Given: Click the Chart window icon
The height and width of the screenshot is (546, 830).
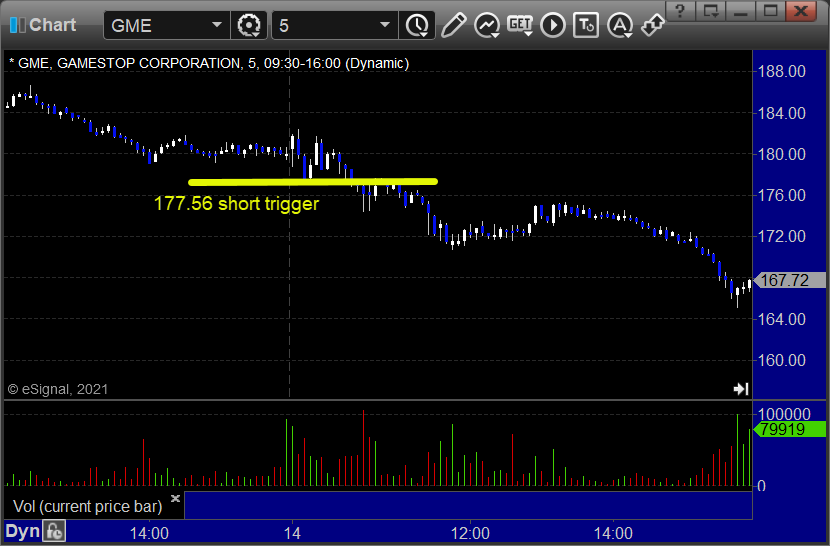Looking at the screenshot, I should [17, 25].
